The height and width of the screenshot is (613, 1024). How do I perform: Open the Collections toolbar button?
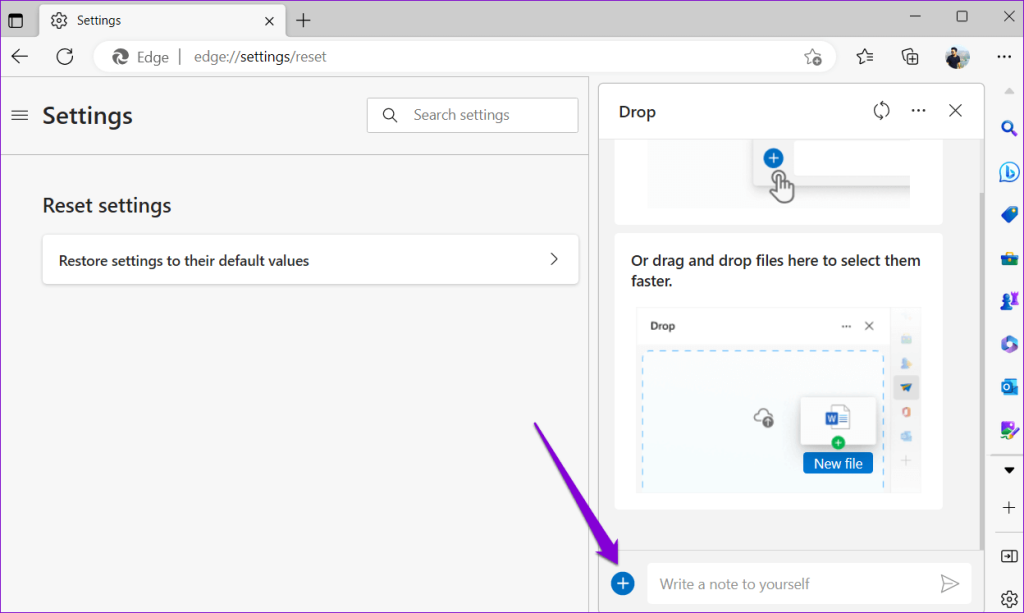[x=910, y=57]
